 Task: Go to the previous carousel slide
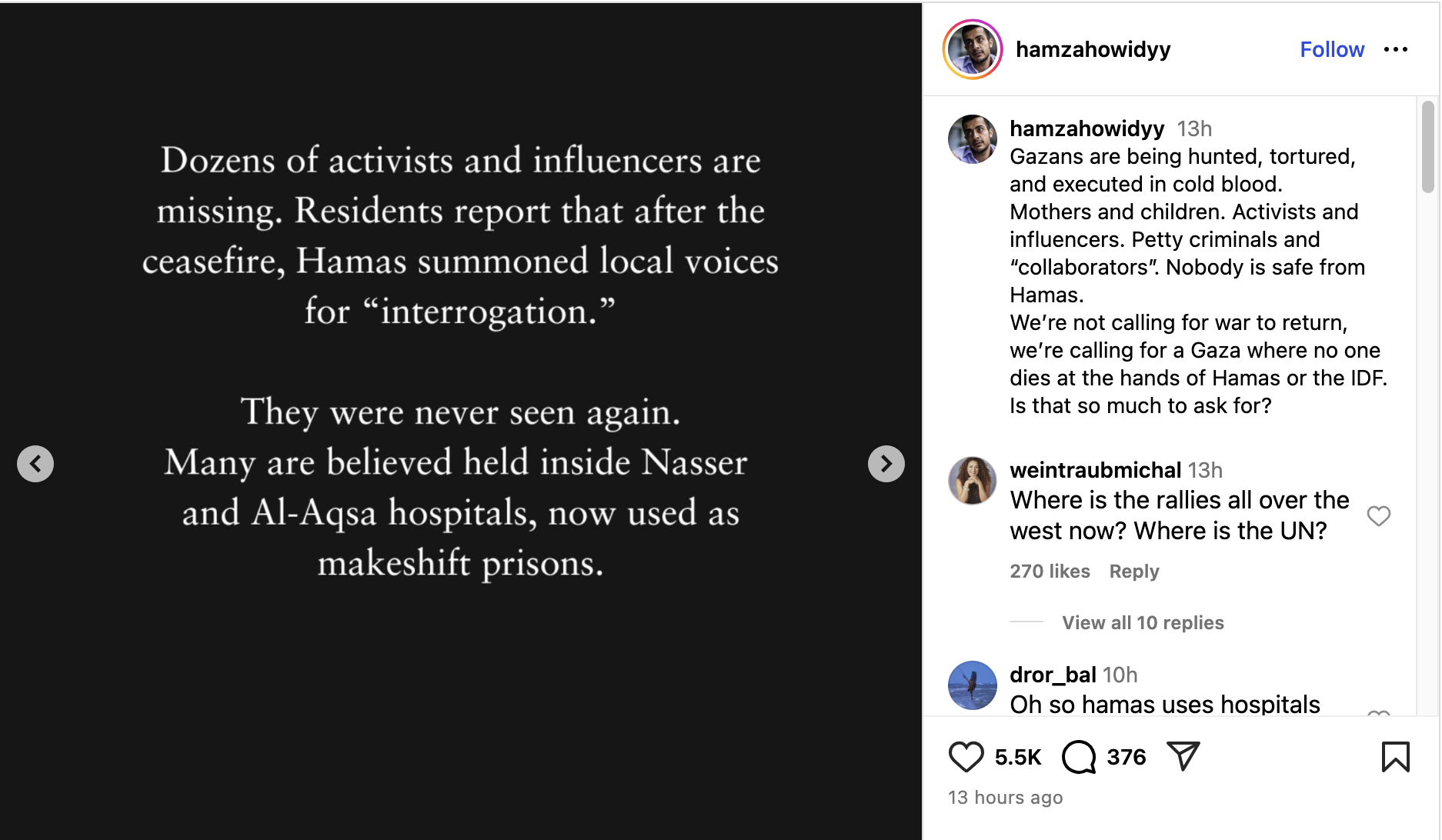35,464
